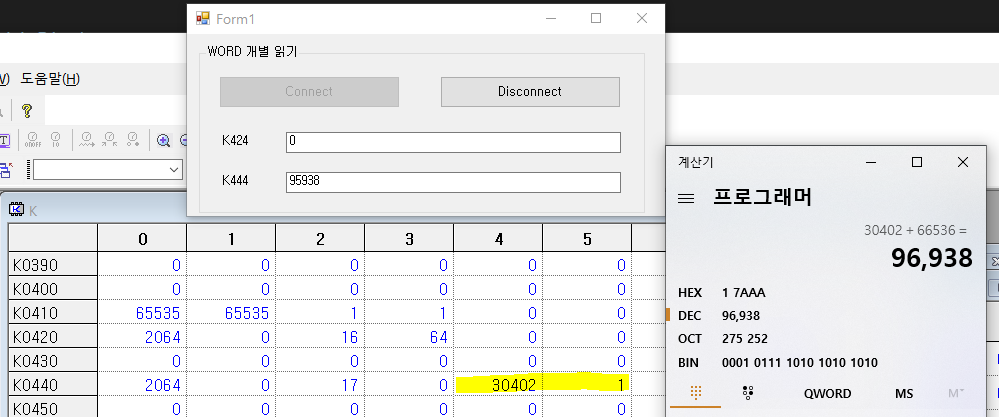Viewport: 999px width, 417px height.
Task: Select the K0440 row header
Action: tap(53, 385)
